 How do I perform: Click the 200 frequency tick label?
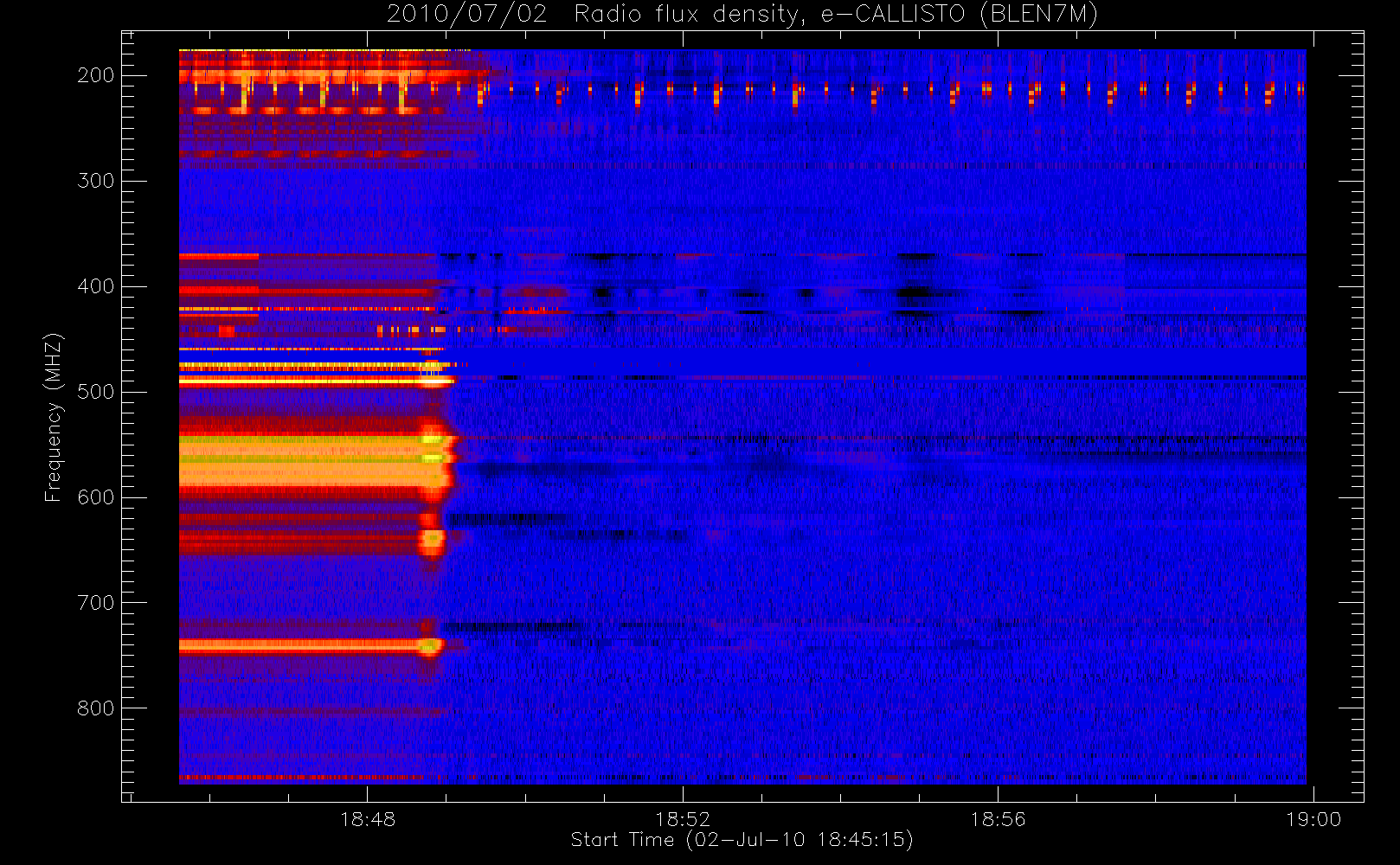[x=96, y=75]
